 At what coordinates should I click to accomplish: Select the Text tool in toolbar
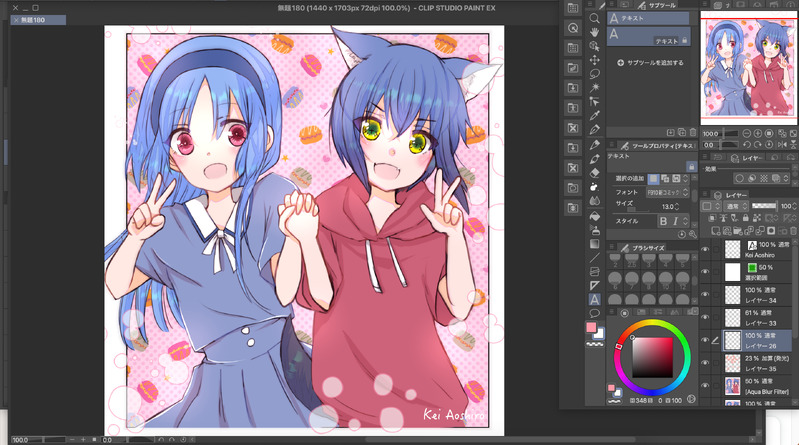coord(594,300)
